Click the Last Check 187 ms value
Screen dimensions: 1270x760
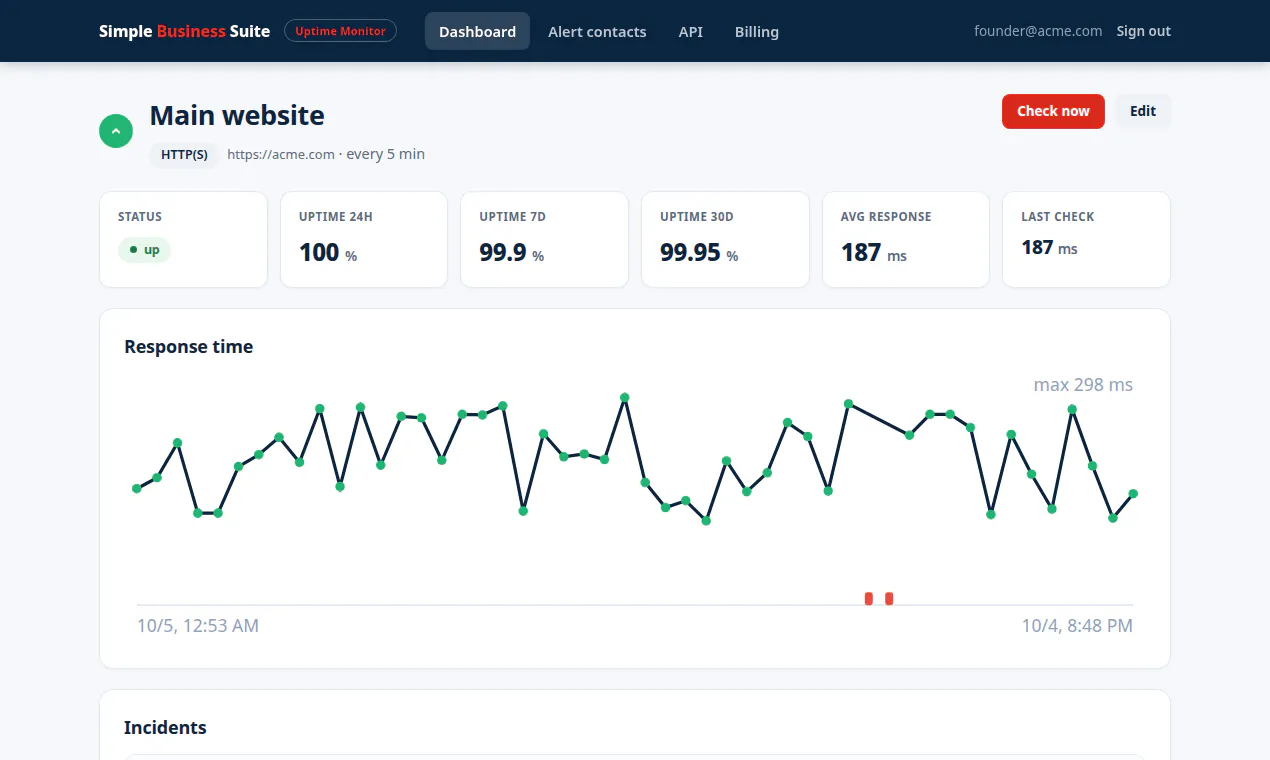pyautogui.click(x=1049, y=247)
